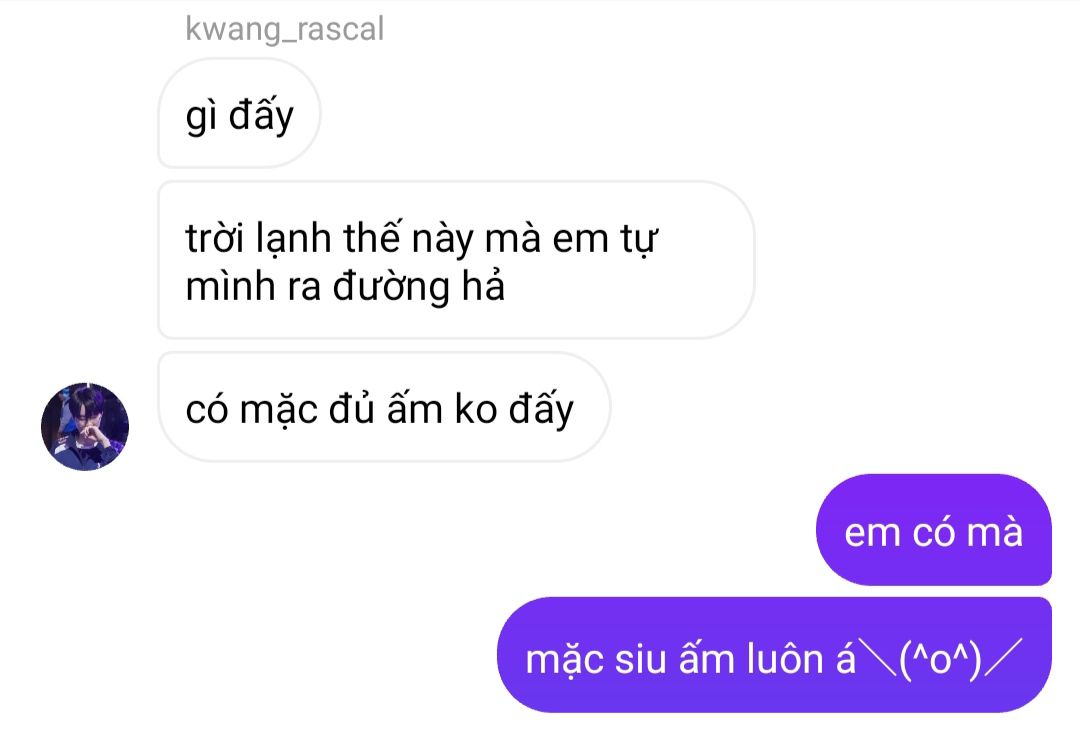Open kwang_rascal's profile picture avatar
The image size is (1080, 731).
click(x=85, y=426)
